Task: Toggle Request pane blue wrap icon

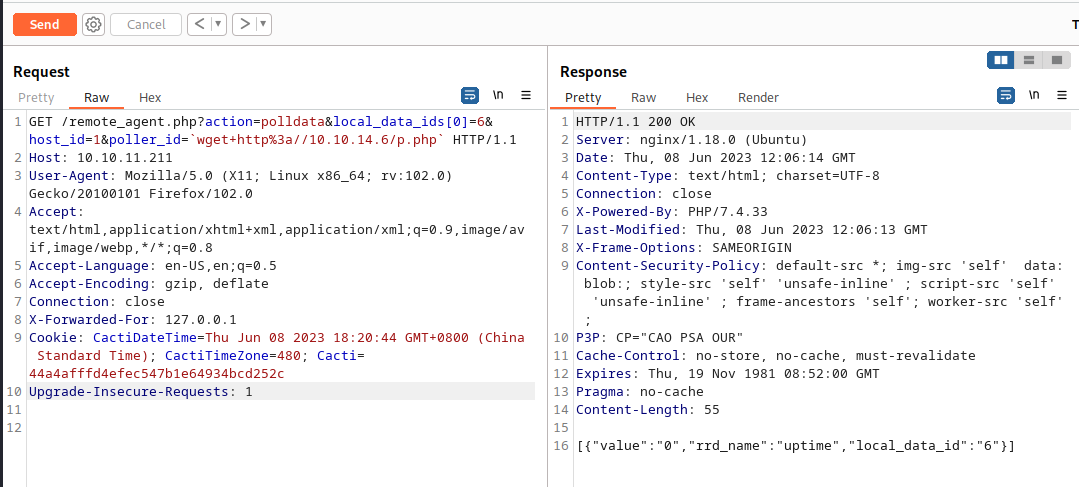Action: 470,95
